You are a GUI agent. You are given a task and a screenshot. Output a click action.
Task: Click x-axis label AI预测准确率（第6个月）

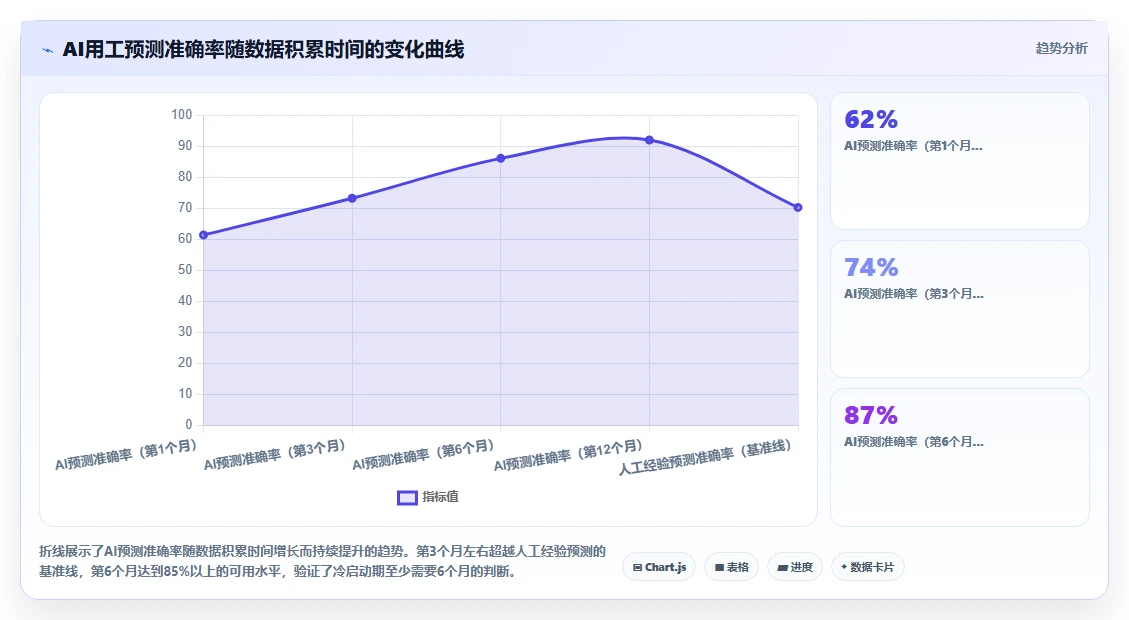coord(423,455)
